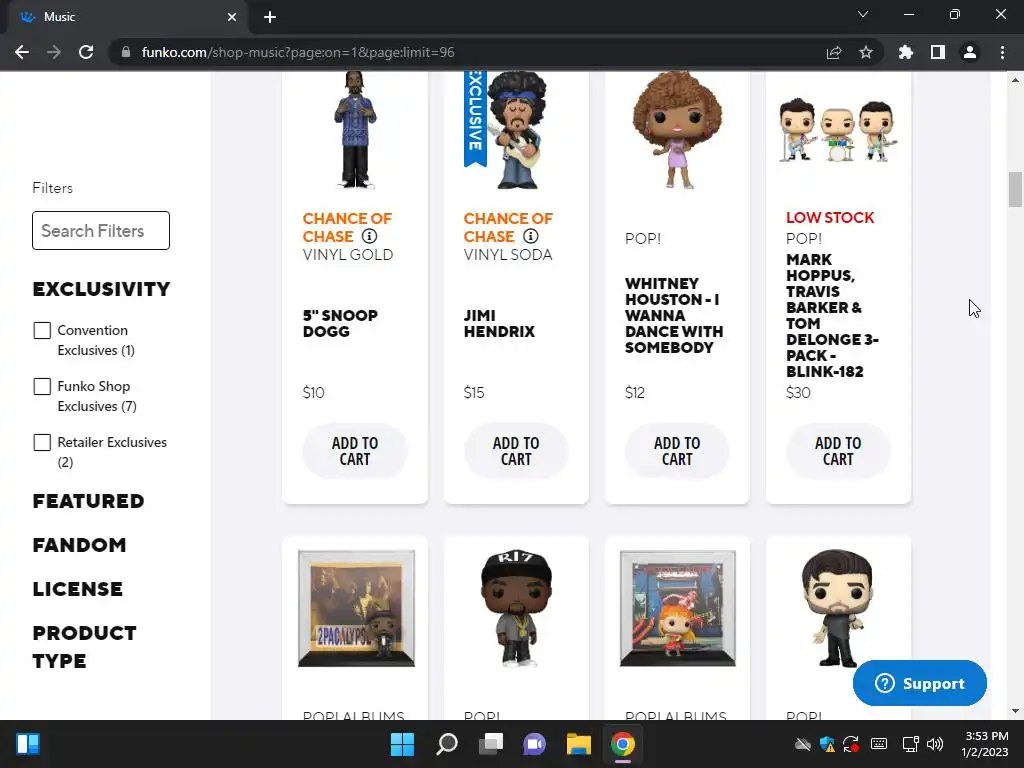Select the Music browser tab
Screen dimensions: 1024x768
(127, 17)
